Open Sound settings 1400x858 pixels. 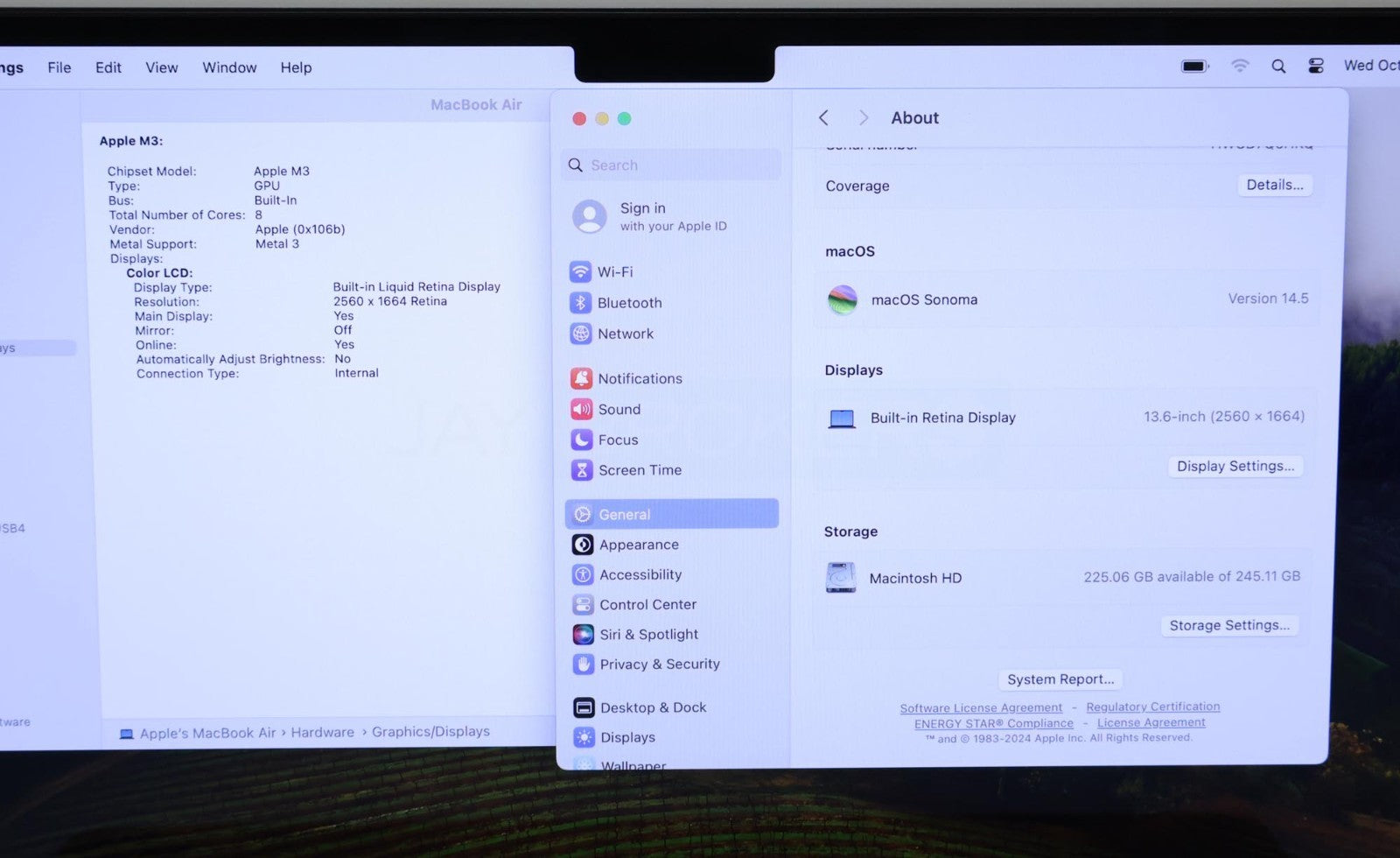click(619, 409)
